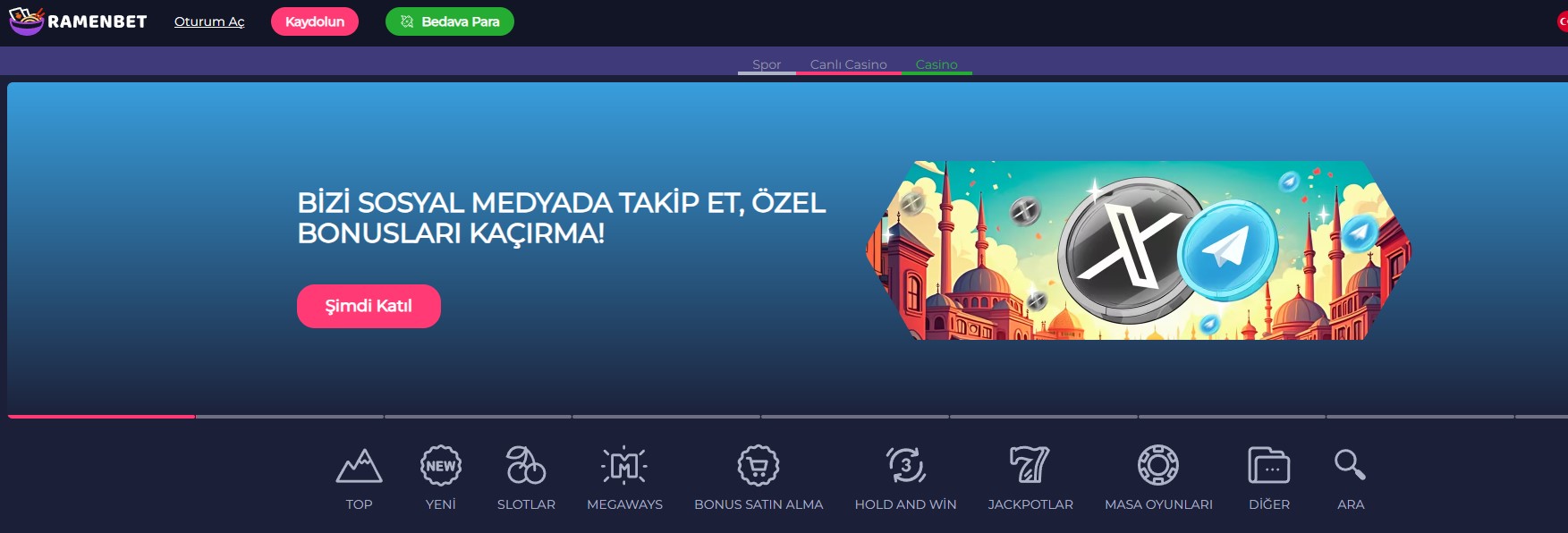This screenshot has width=1568, height=533.
Task: Click the Bedava Para button
Action: click(450, 21)
